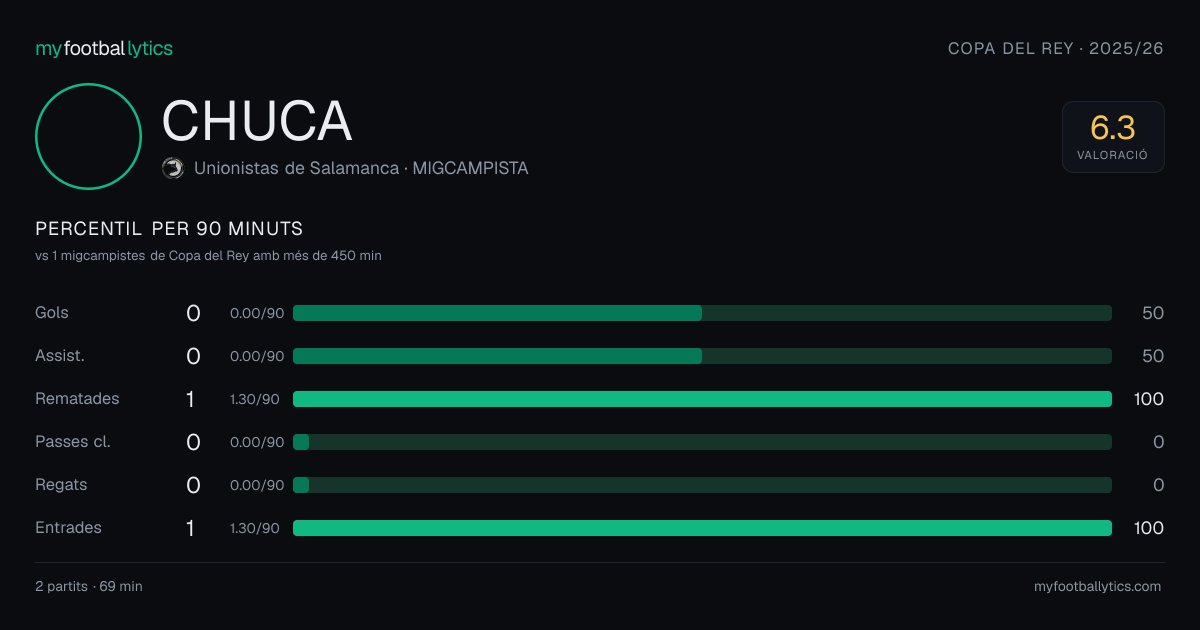Image resolution: width=1200 pixels, height=630 pixels.
Task: Click the myfootballytics.com link in the footer
Action: pyautogui.click(x=1098, y=587)
